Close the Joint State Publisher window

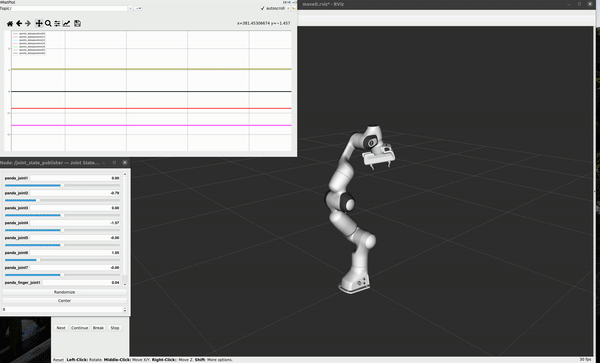[x=125, y=163]
